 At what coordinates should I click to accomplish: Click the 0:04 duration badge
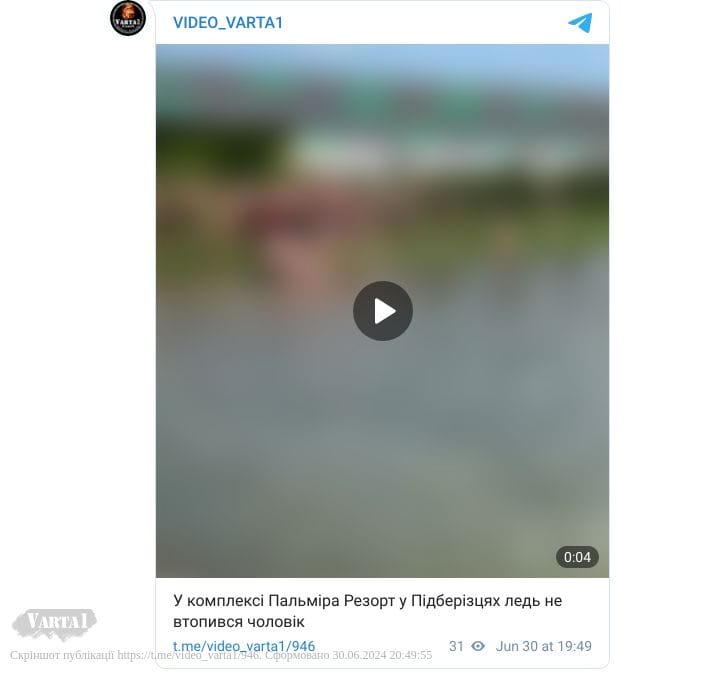[x=577, y=557]
